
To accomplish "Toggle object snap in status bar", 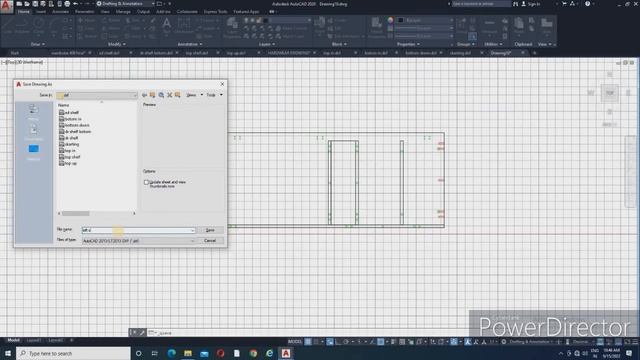I will (380, 342).
